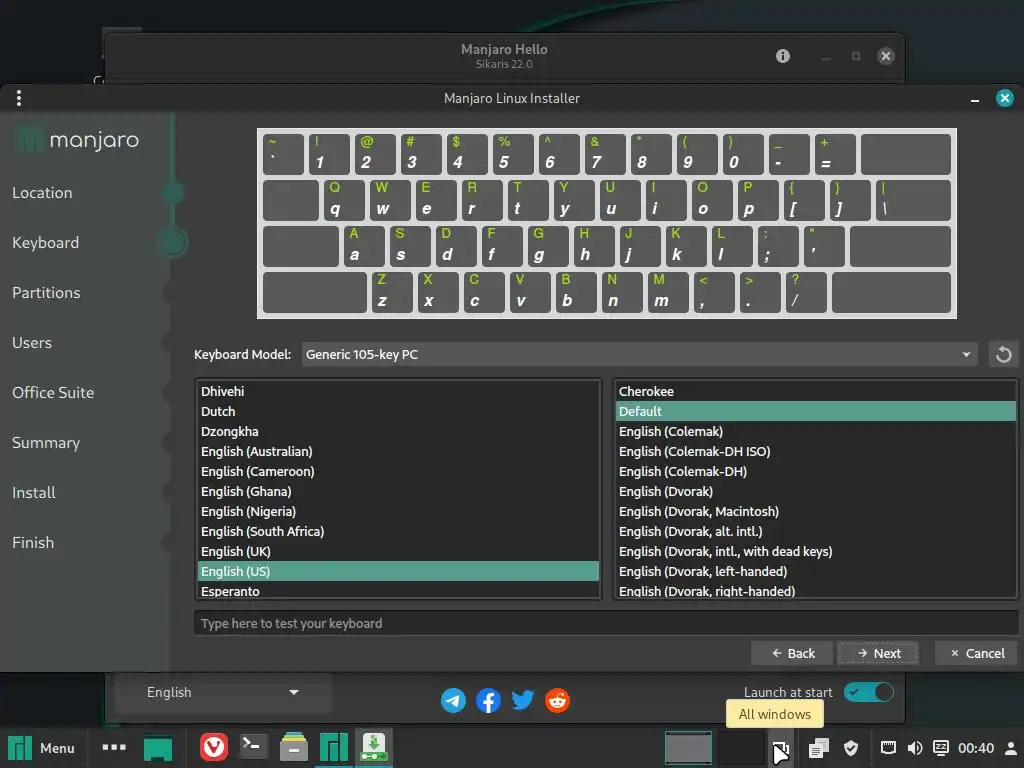1024x768 pixels.
Task: Open the Telegram link in Manjaro Hello
Action: click(x=453, y=701)
